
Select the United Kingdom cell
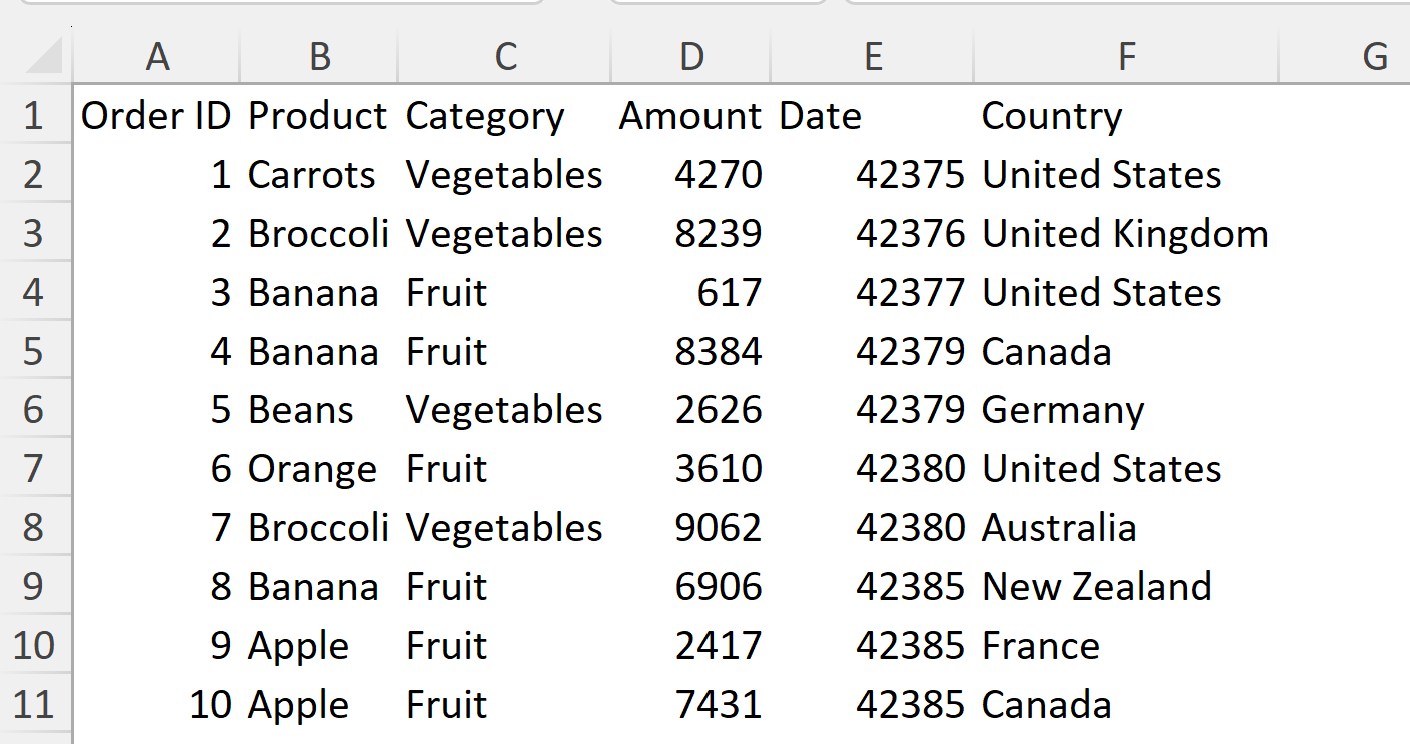tap(1125, 234)
